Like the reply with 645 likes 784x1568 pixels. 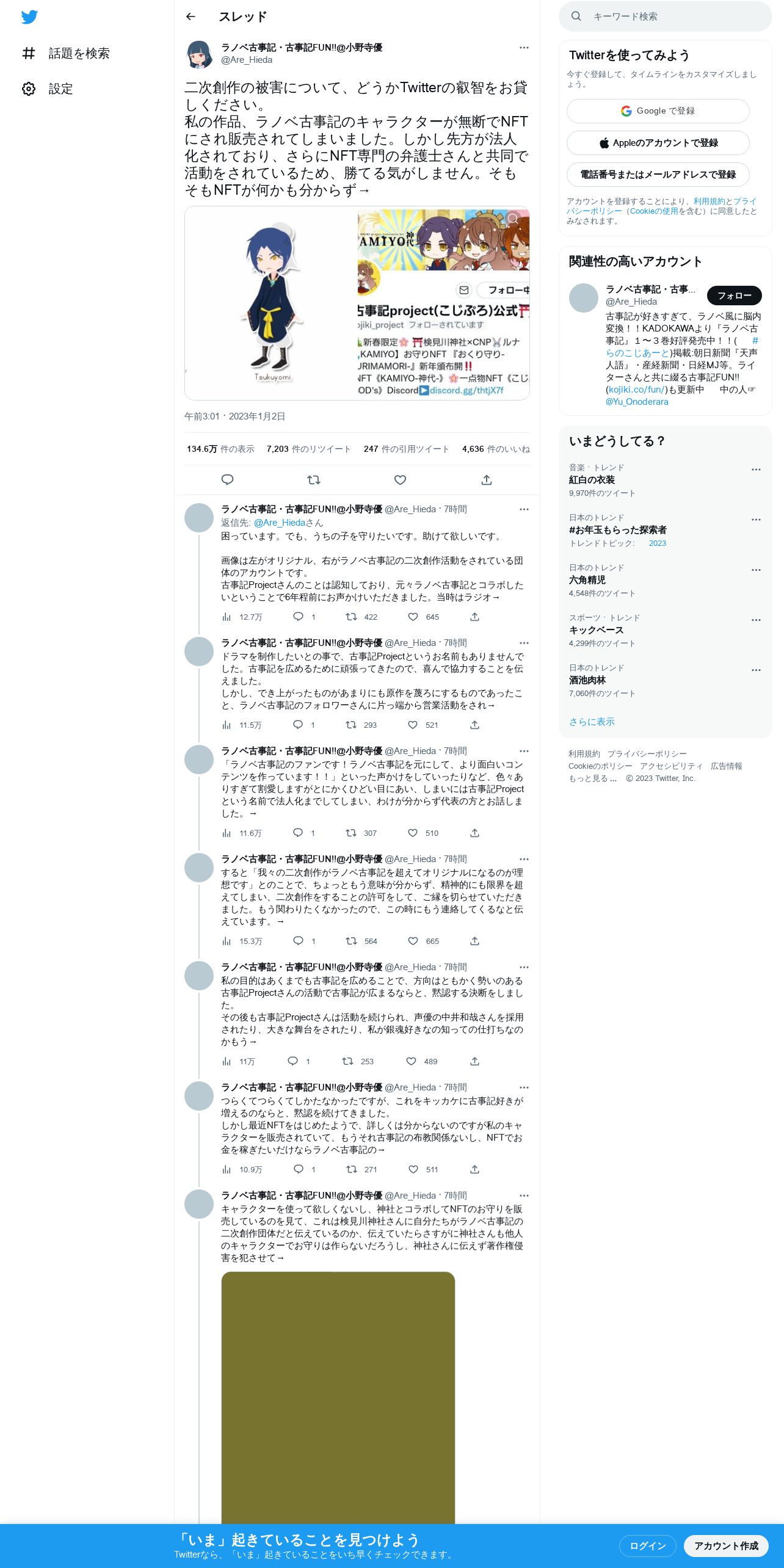[x=413, y=617]
